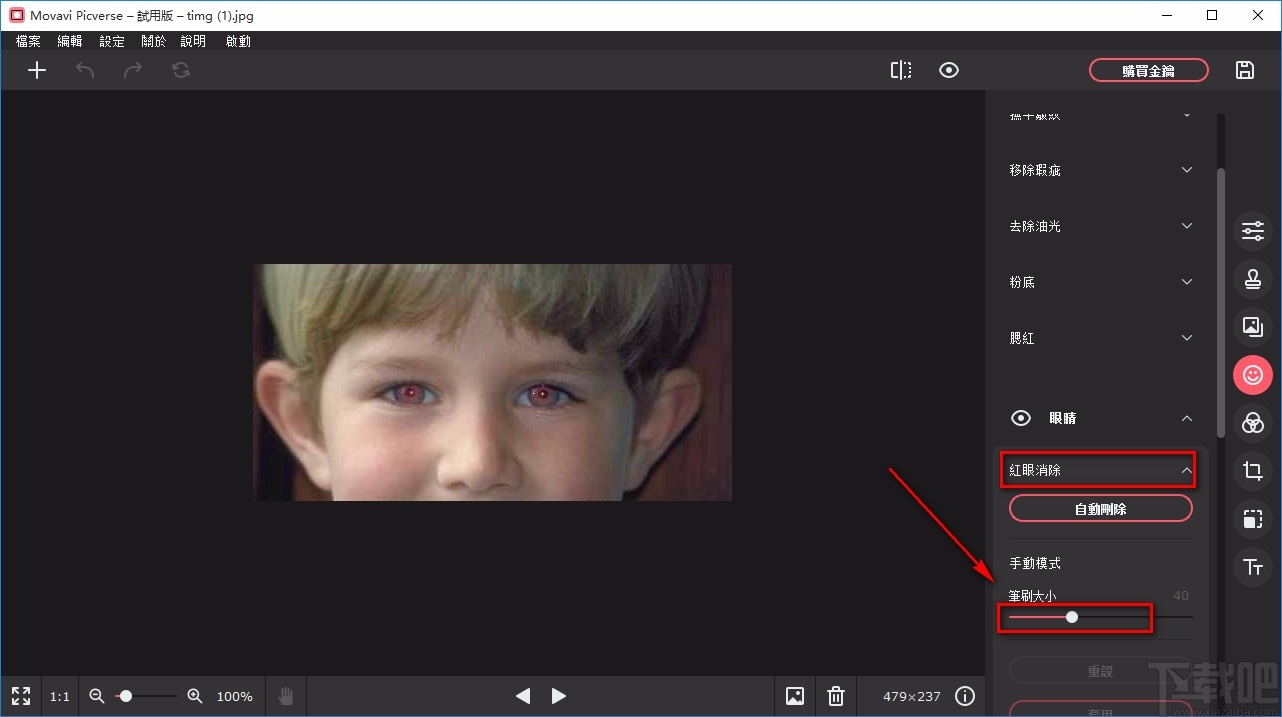Open the 啟動 menu

pyautogui.click(x=238, y=41)
